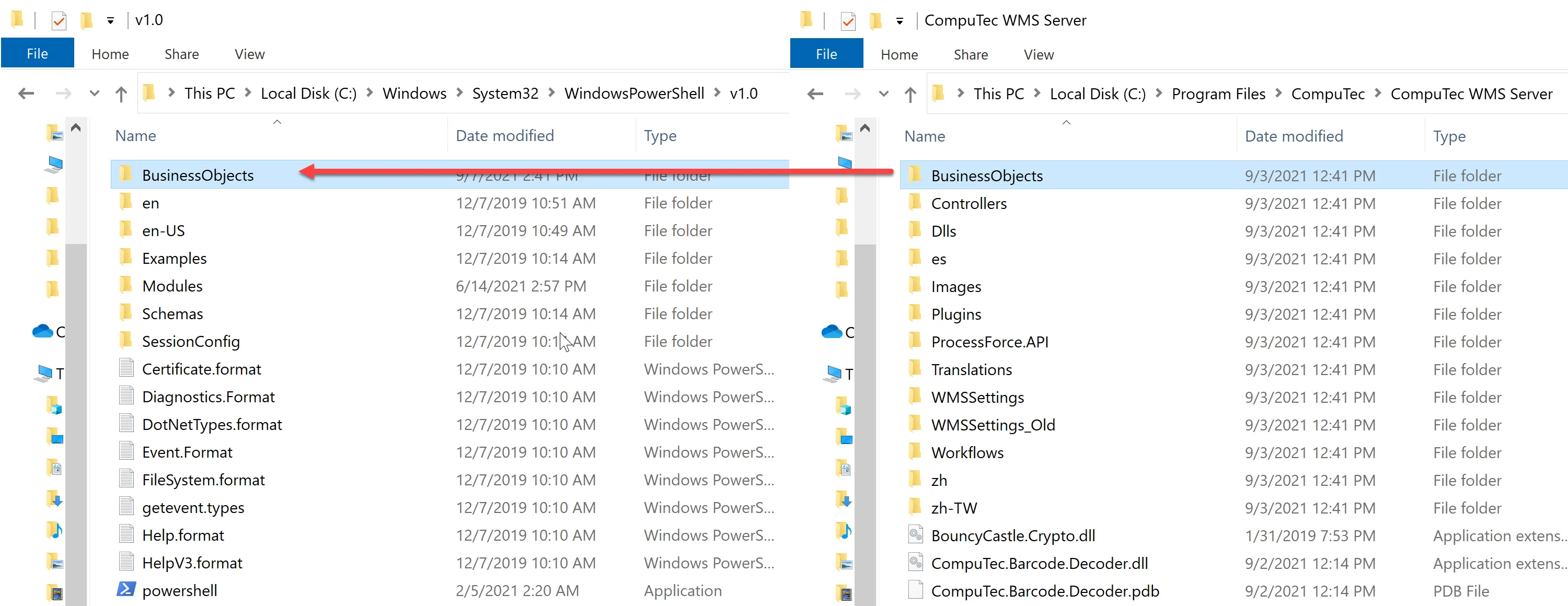The image size is (1568, 606).
Task: Click the back navigation arrow in the left window
Action: click(26, 93)
